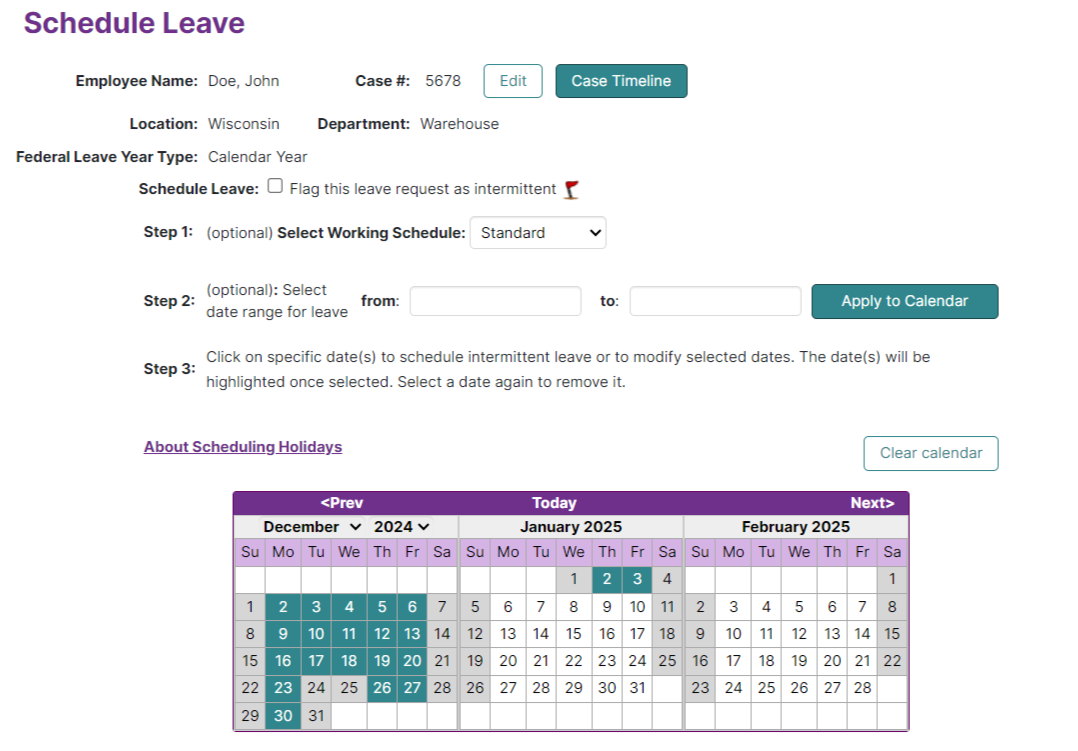Click the red flag intermittent icon
1078x751 pixels.
[571, 190]
